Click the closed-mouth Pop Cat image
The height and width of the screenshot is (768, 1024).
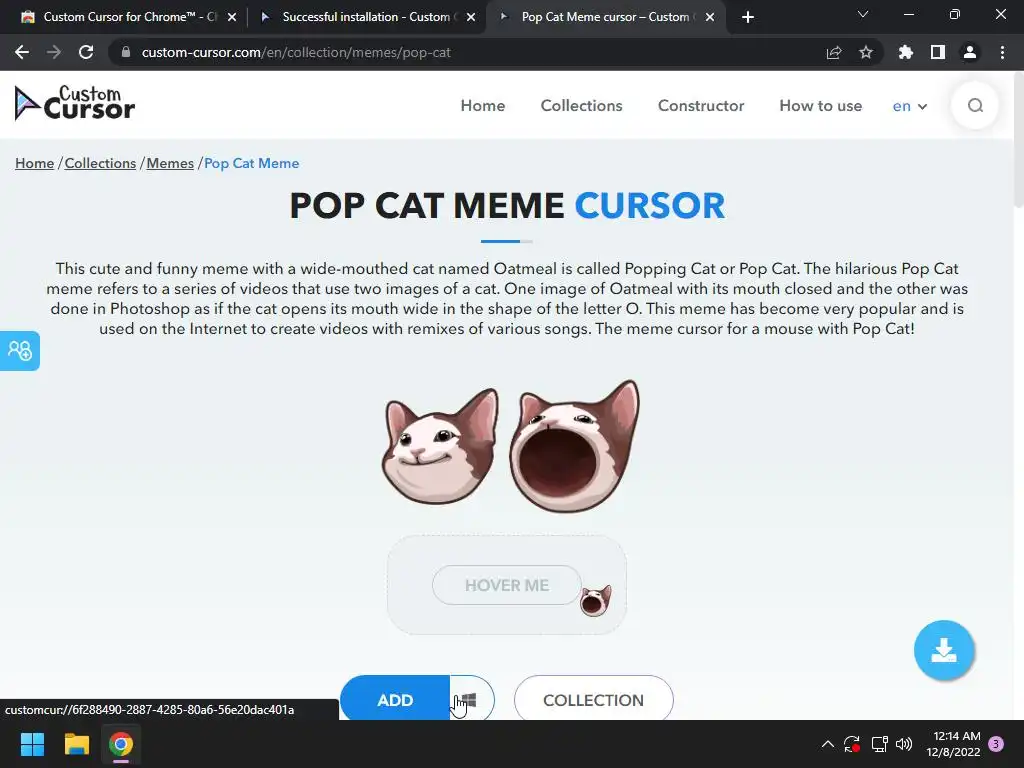pyautogui.click(x=440, y=447)
